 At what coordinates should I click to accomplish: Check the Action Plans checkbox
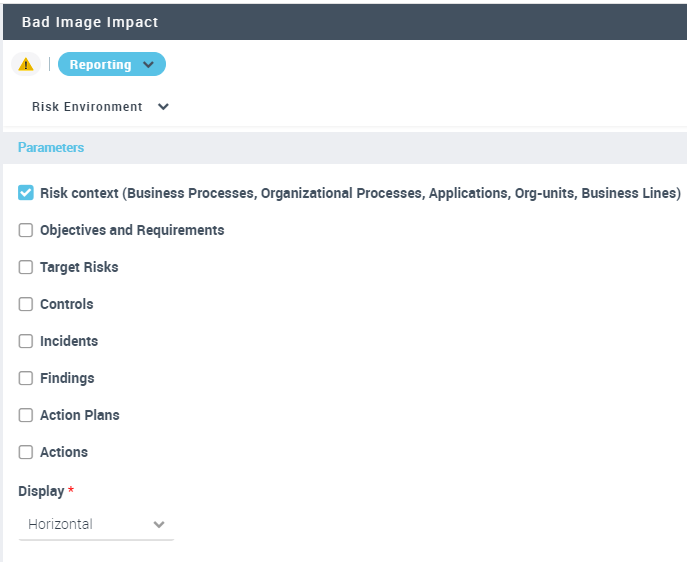(x=26, y=415)
